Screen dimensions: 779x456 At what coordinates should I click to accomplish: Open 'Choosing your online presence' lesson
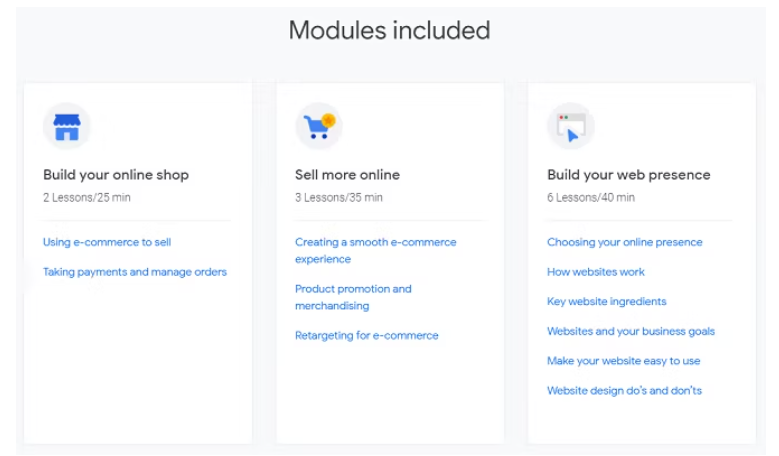pyautogui.click(x=624, y=242)
